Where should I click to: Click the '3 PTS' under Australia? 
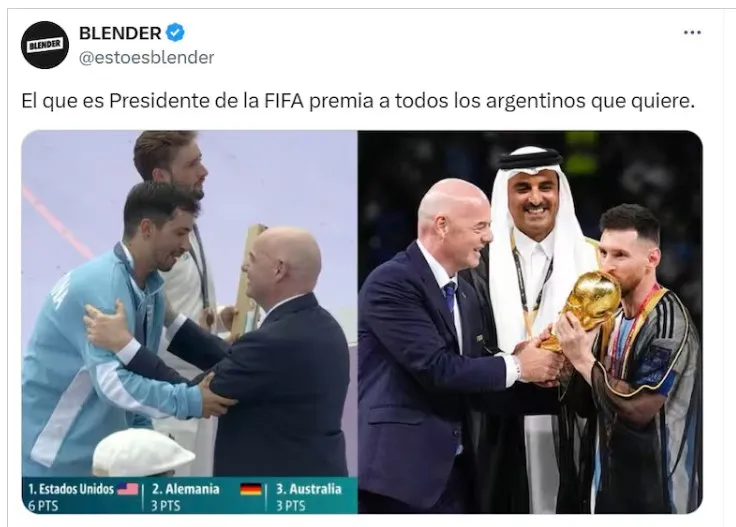click(291, 506)
